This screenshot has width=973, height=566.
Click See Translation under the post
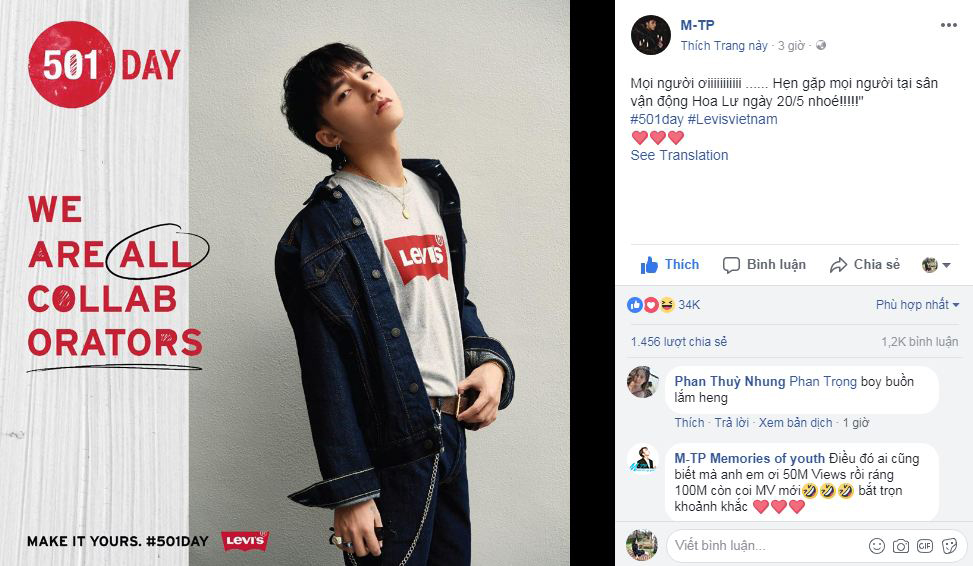(679, 155)
